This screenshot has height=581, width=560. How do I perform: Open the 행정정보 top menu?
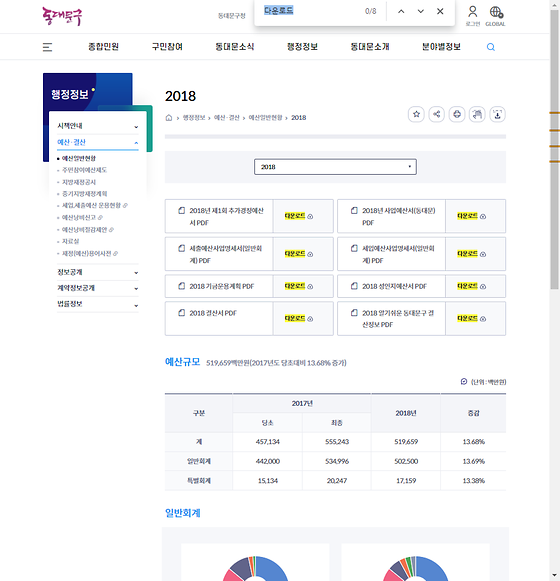302,47
